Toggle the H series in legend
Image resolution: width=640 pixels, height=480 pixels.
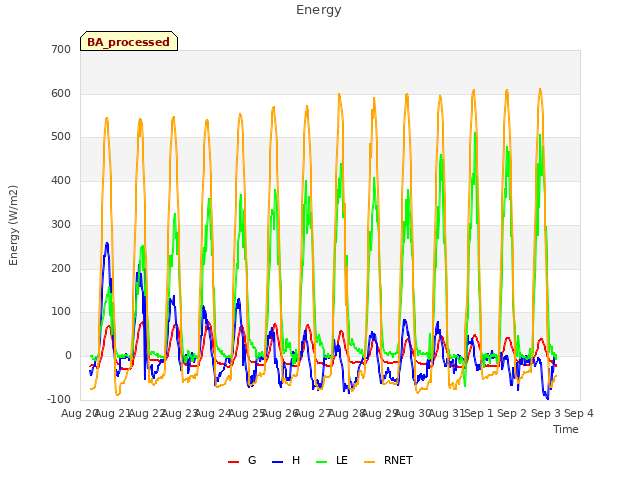(286, 461)
